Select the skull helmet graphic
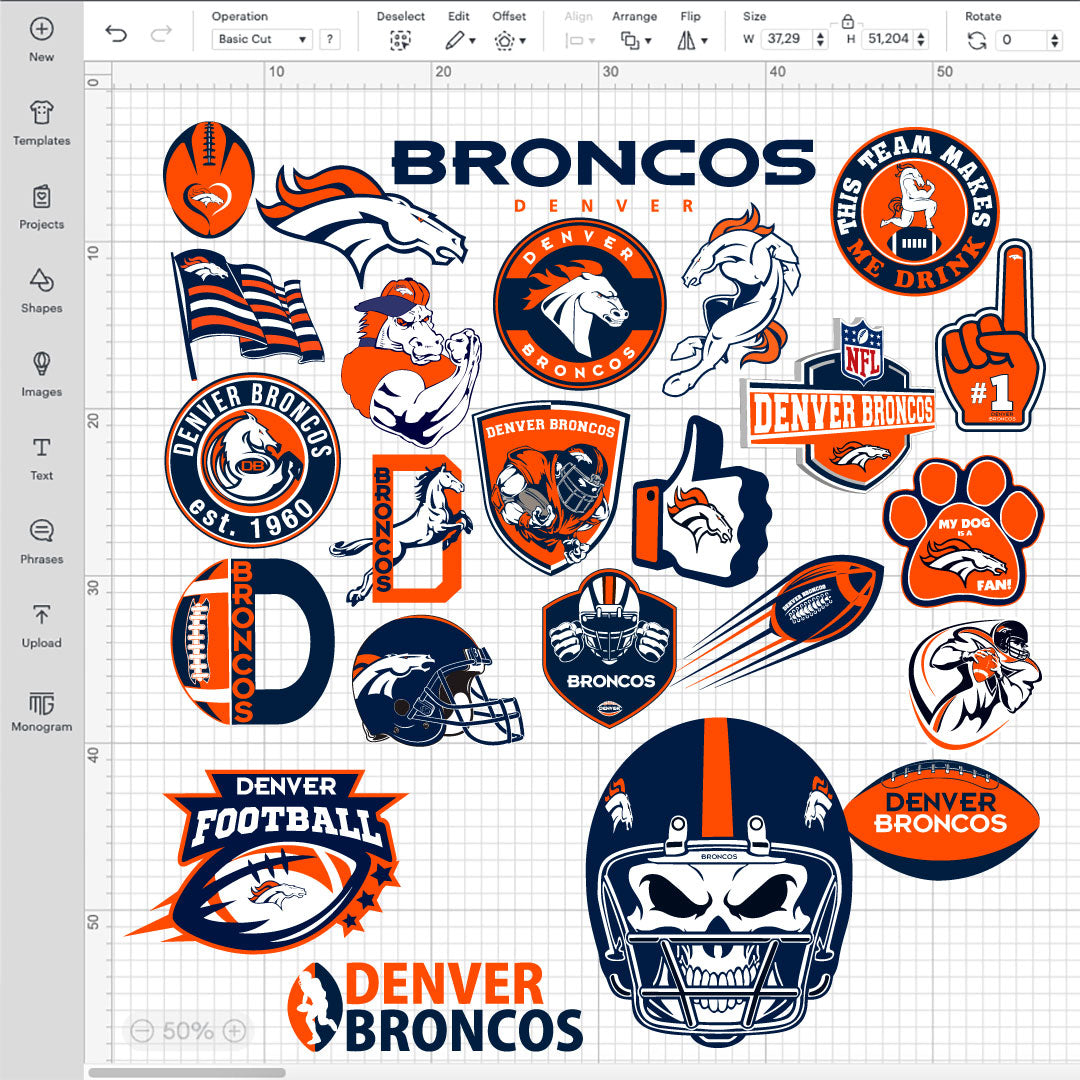Screen dimensions: 1080x1080 (718, 881)
